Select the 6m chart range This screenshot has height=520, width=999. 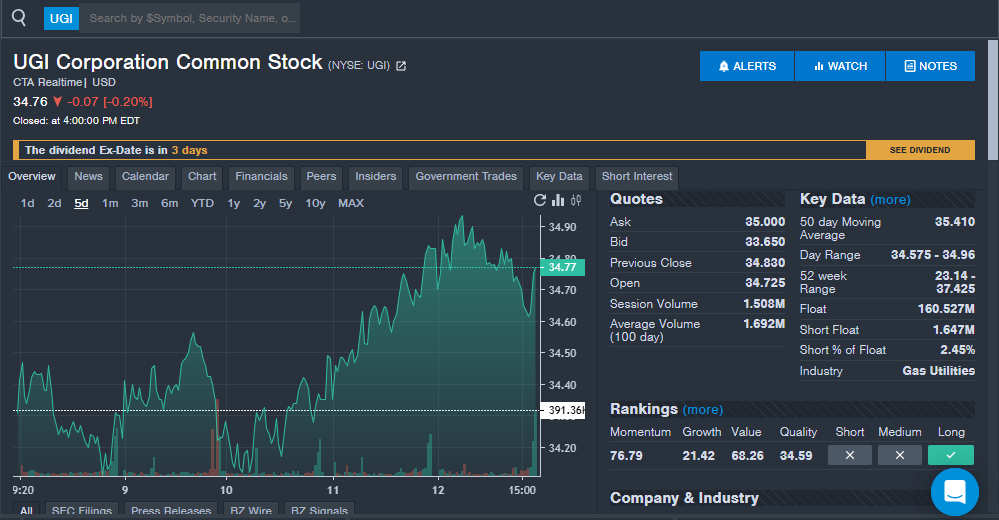pos(169,203)
